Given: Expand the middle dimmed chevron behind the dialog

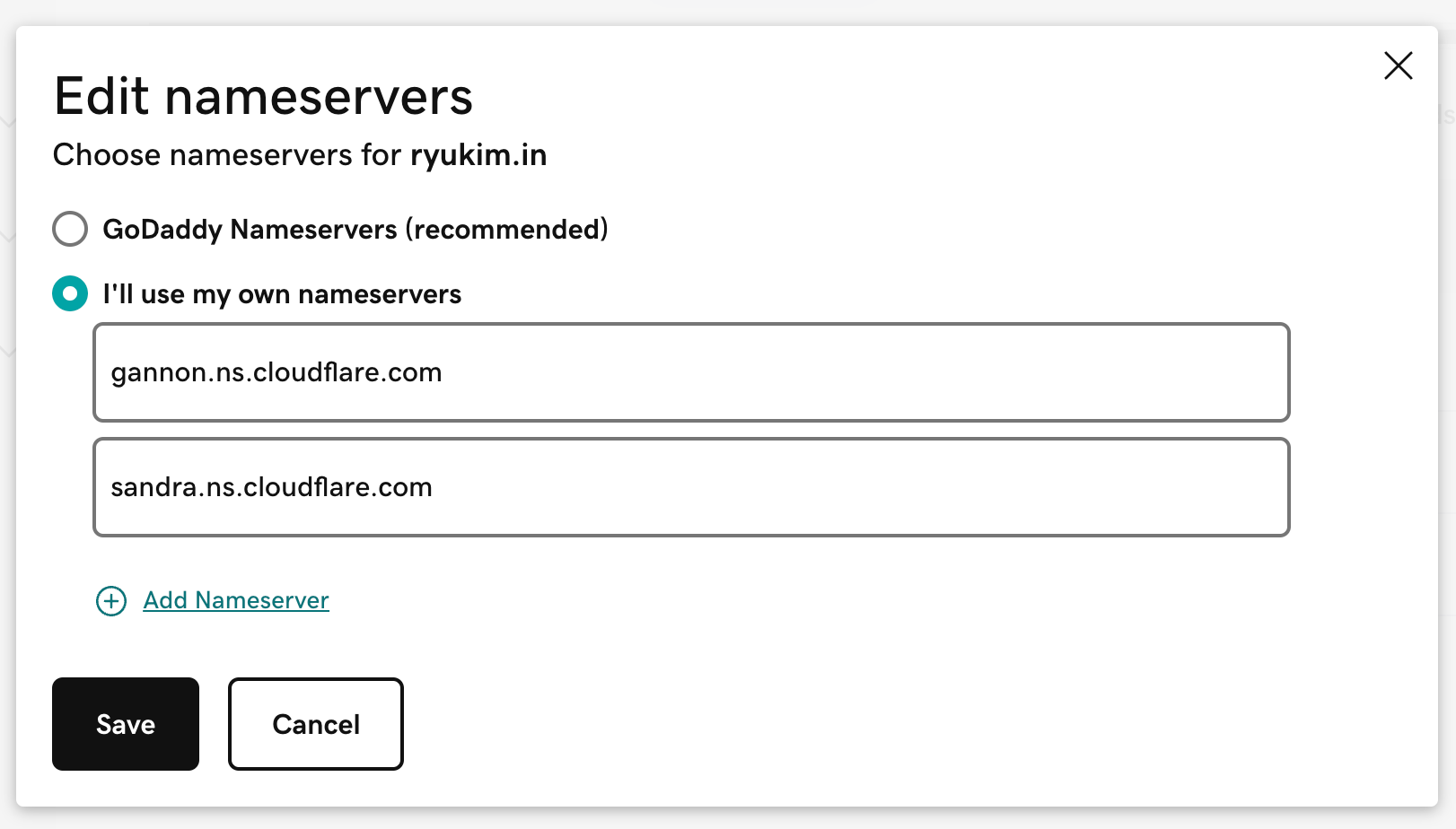Looking at the screenshot, I should click(x=8, y=237).
